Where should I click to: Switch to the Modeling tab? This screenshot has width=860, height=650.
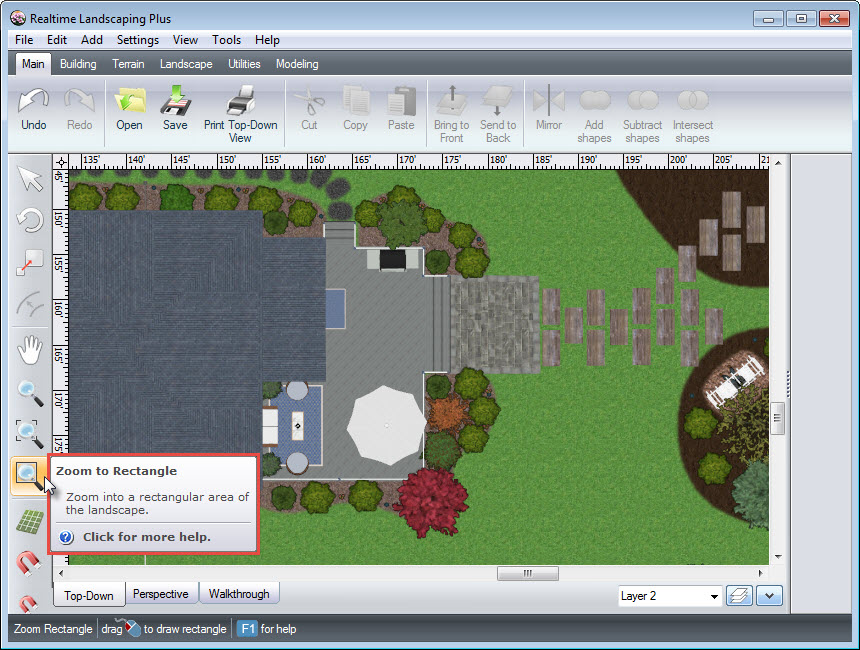(x=297, y=64)
